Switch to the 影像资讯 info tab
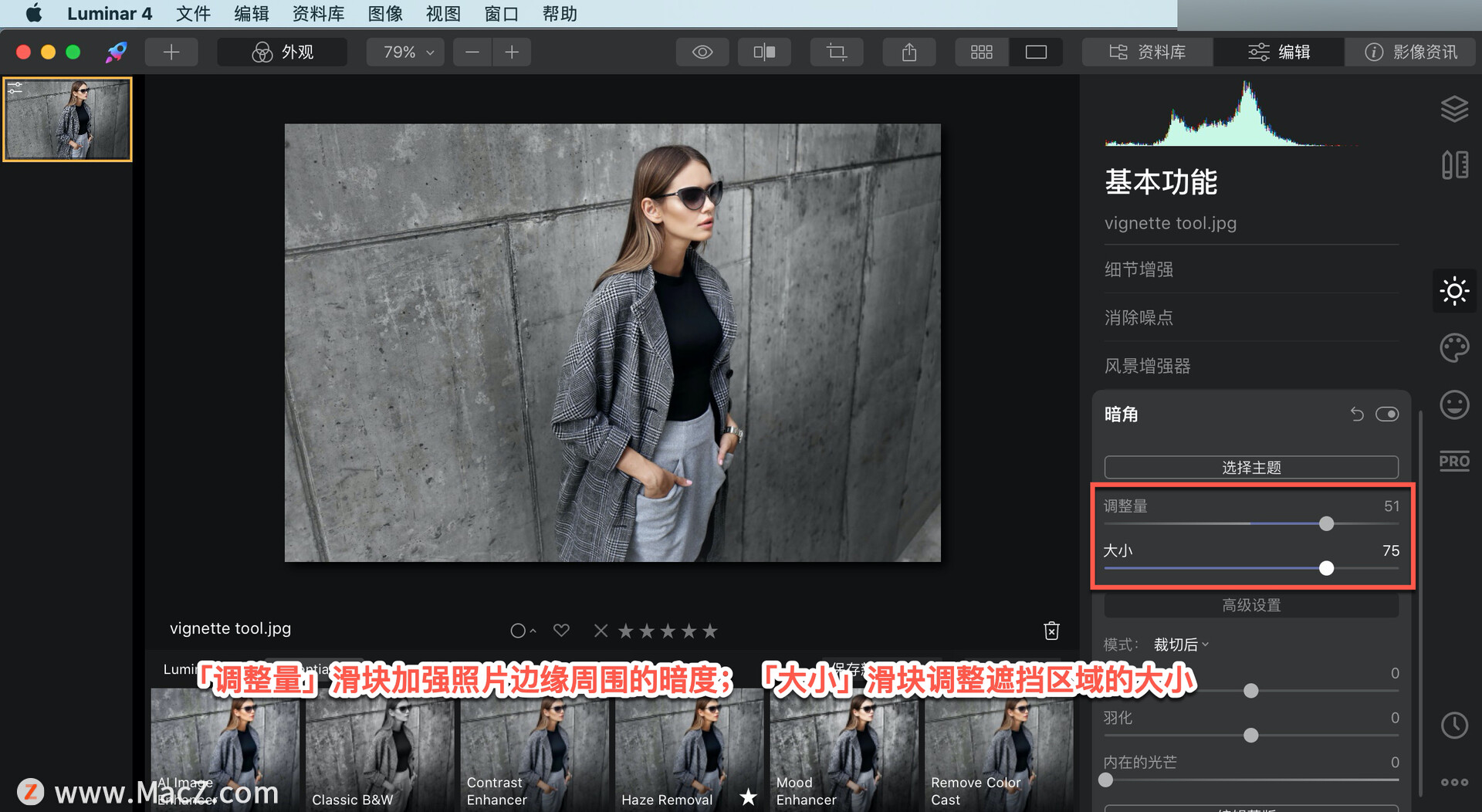The width and height of the screenshot is (1482, 812). (x=1410, y=52)
